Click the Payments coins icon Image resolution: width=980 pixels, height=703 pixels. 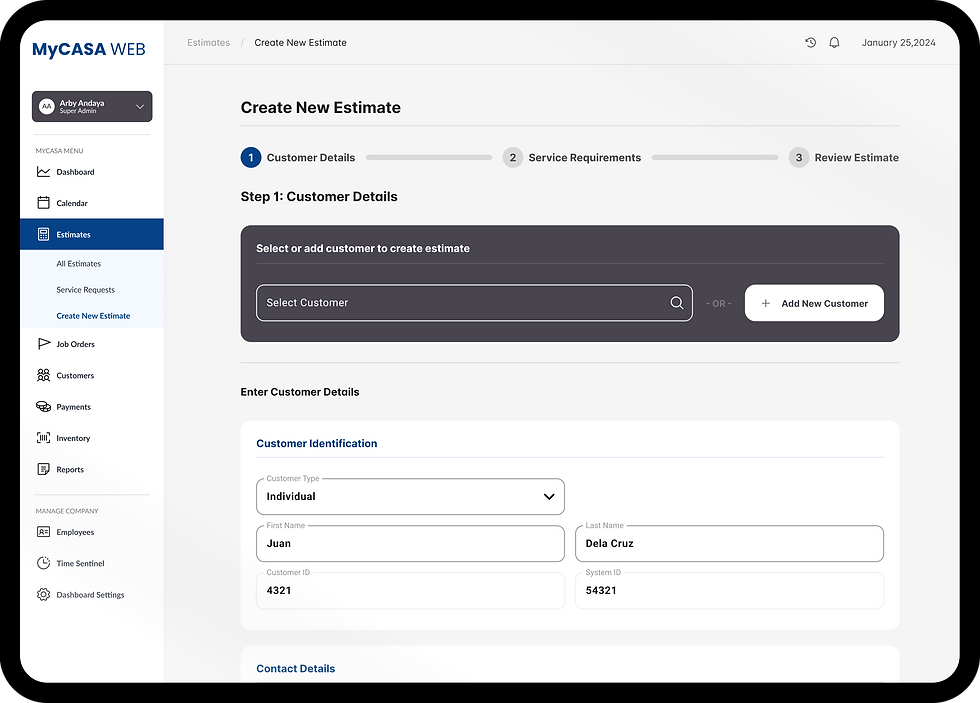(43, 406)
